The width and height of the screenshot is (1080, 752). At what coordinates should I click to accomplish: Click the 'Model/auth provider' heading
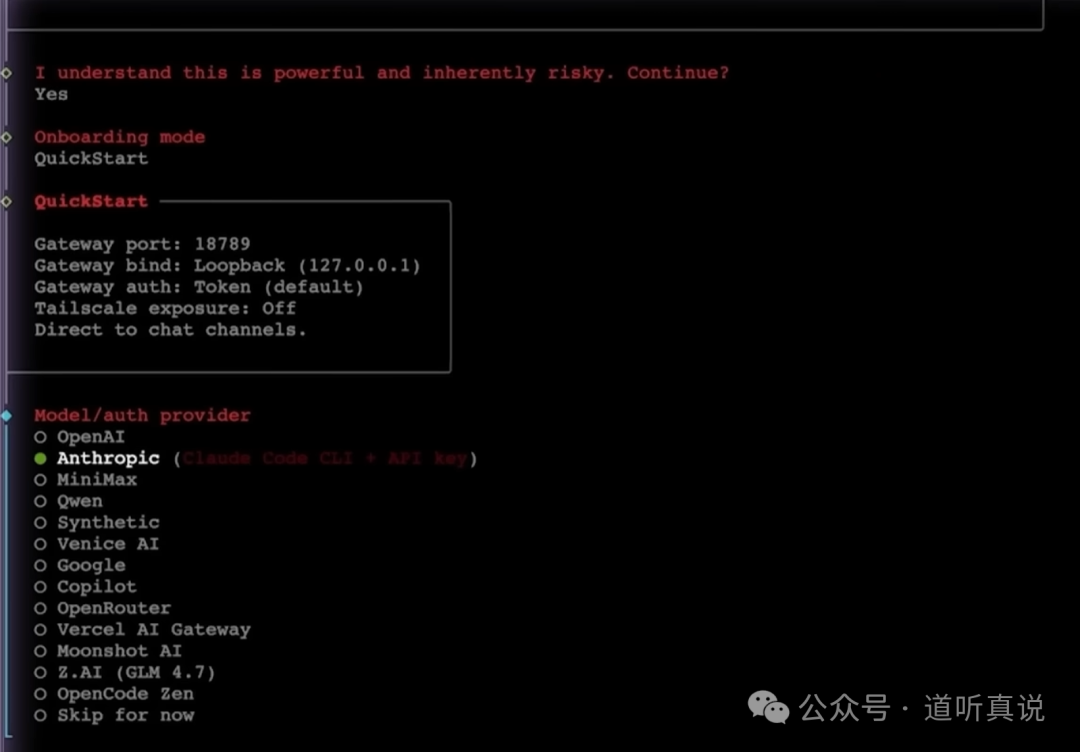tap(143, 415)
